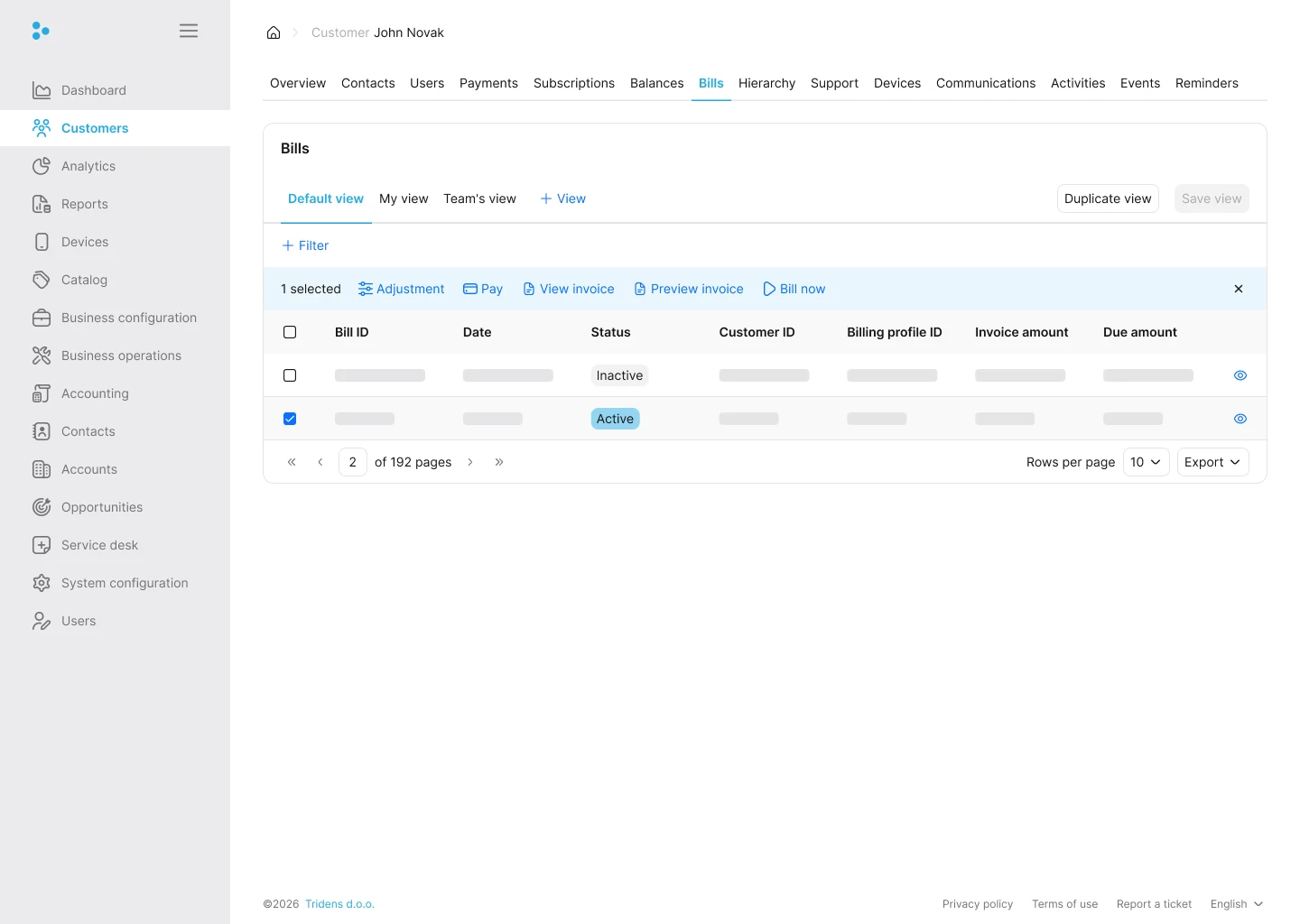Switch to the Subscriptions tab
Image resolution: width=1300 pixels, height=924 pixels.
point(574,83)
